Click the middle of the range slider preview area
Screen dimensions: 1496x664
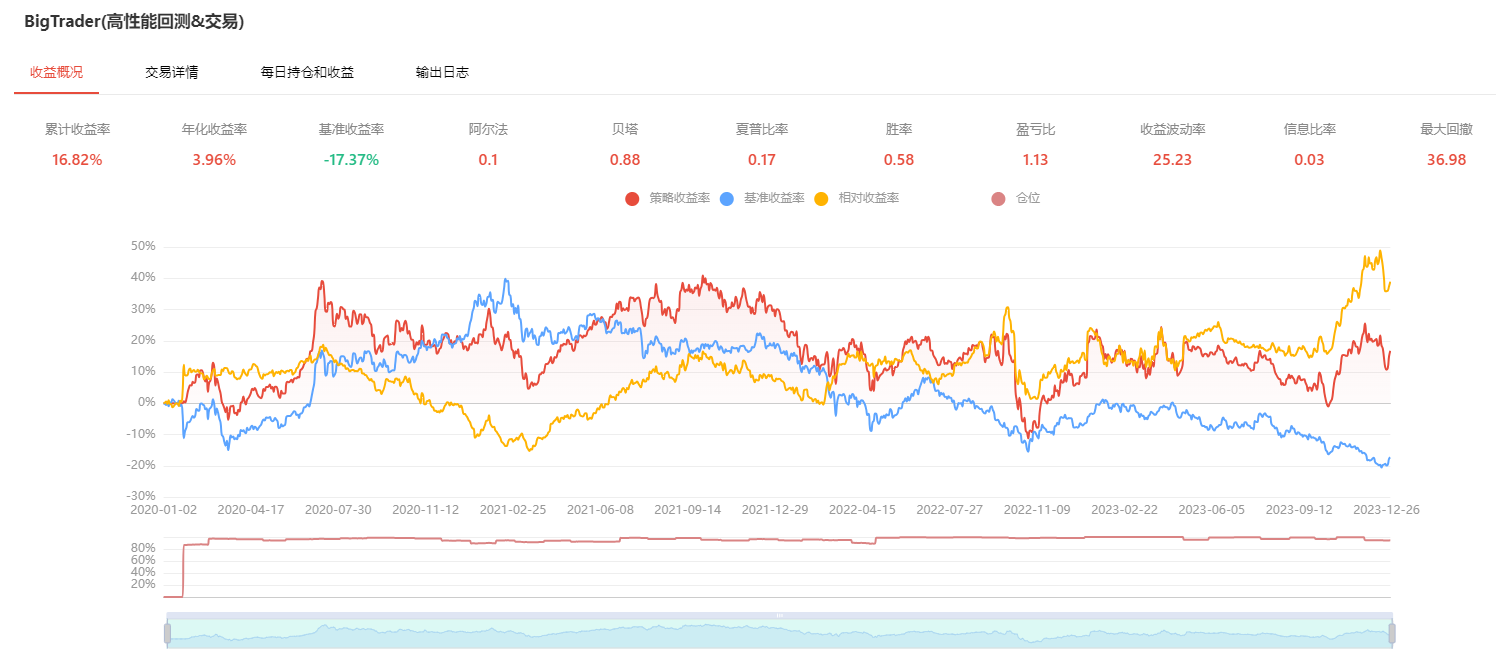click(x=779, y=634)
